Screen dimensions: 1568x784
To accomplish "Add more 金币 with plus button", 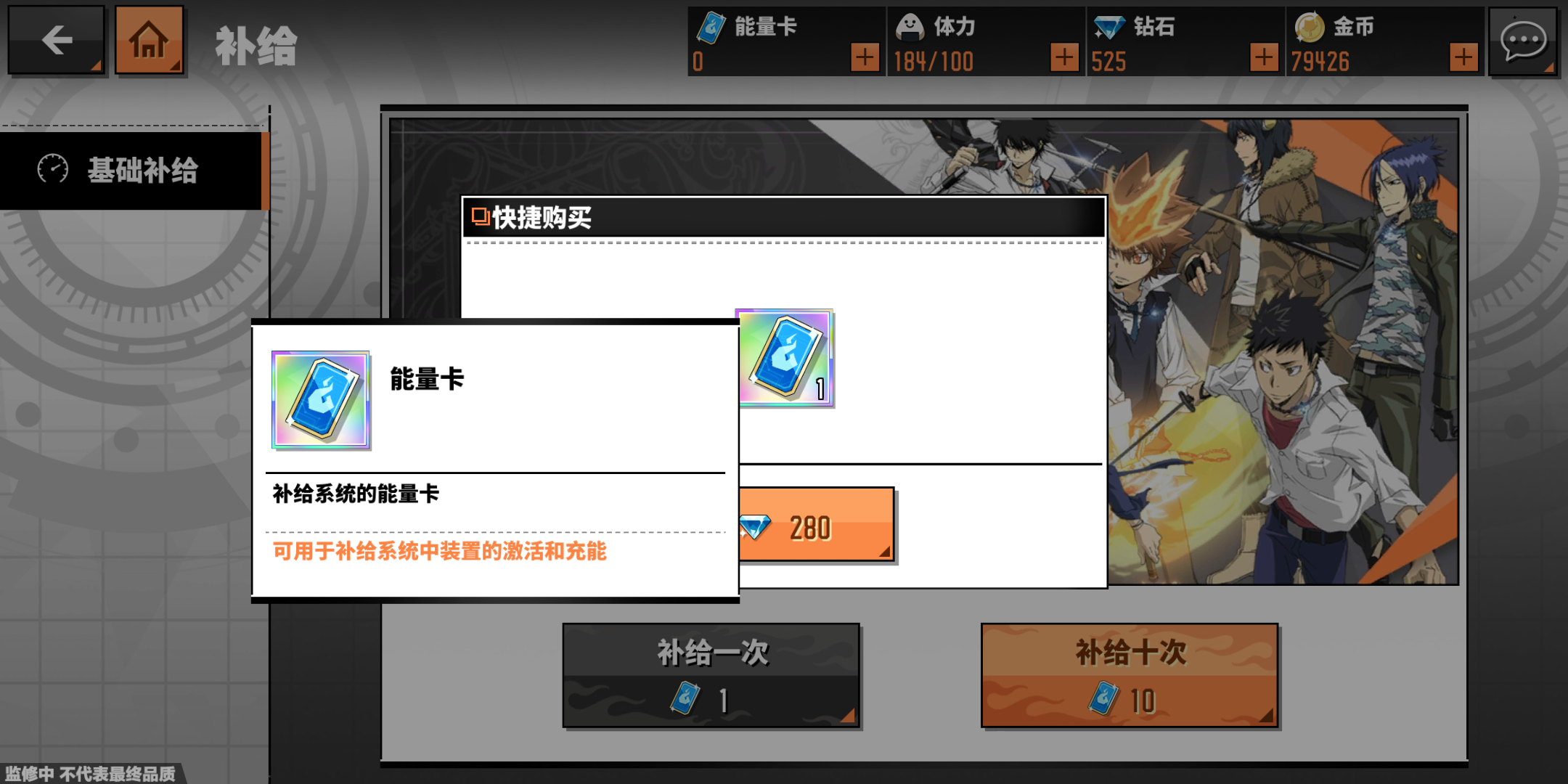I will pos(1463,57).
